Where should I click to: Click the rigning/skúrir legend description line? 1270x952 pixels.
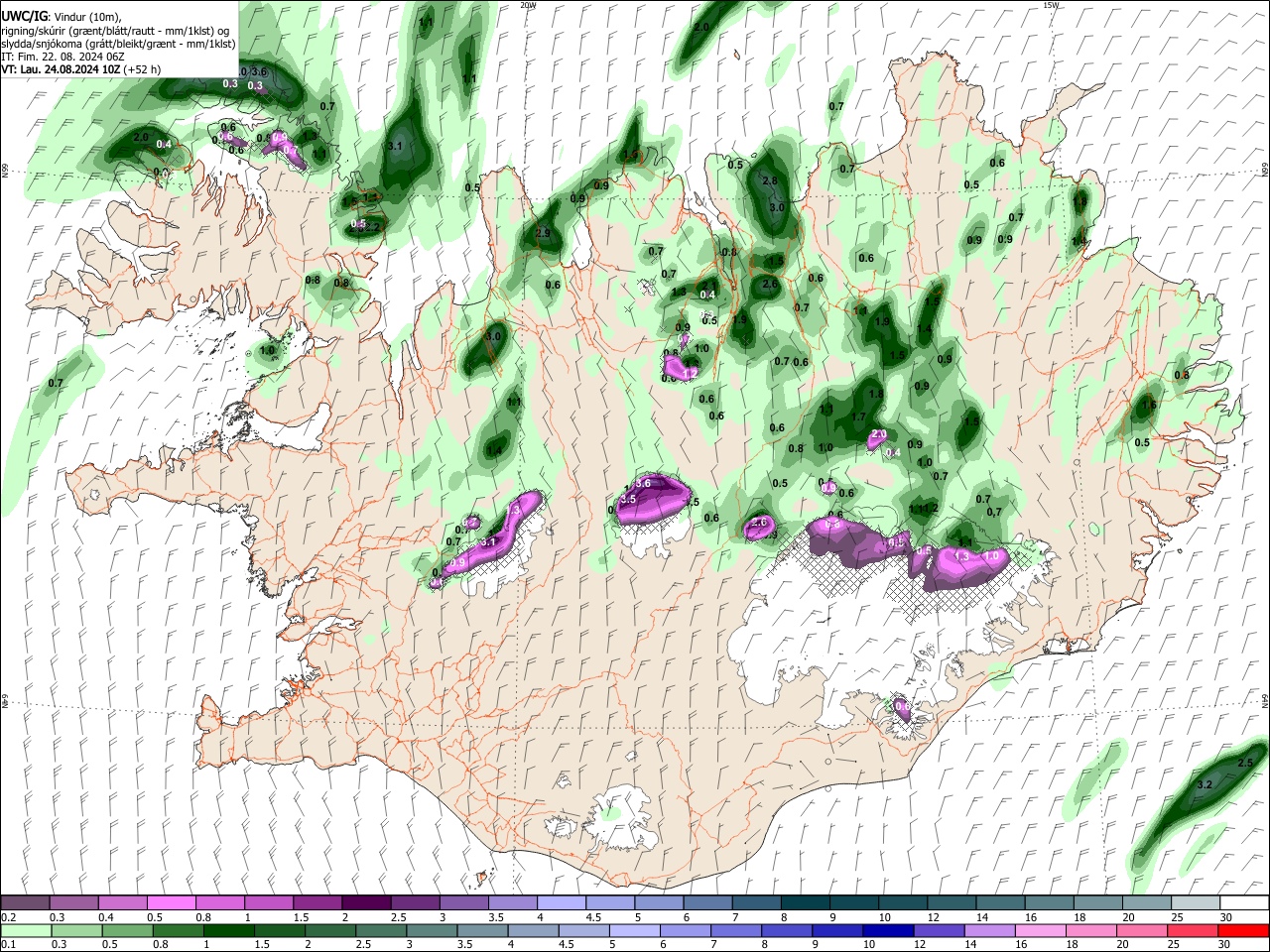pyautogui.click(x=117, y=31)
